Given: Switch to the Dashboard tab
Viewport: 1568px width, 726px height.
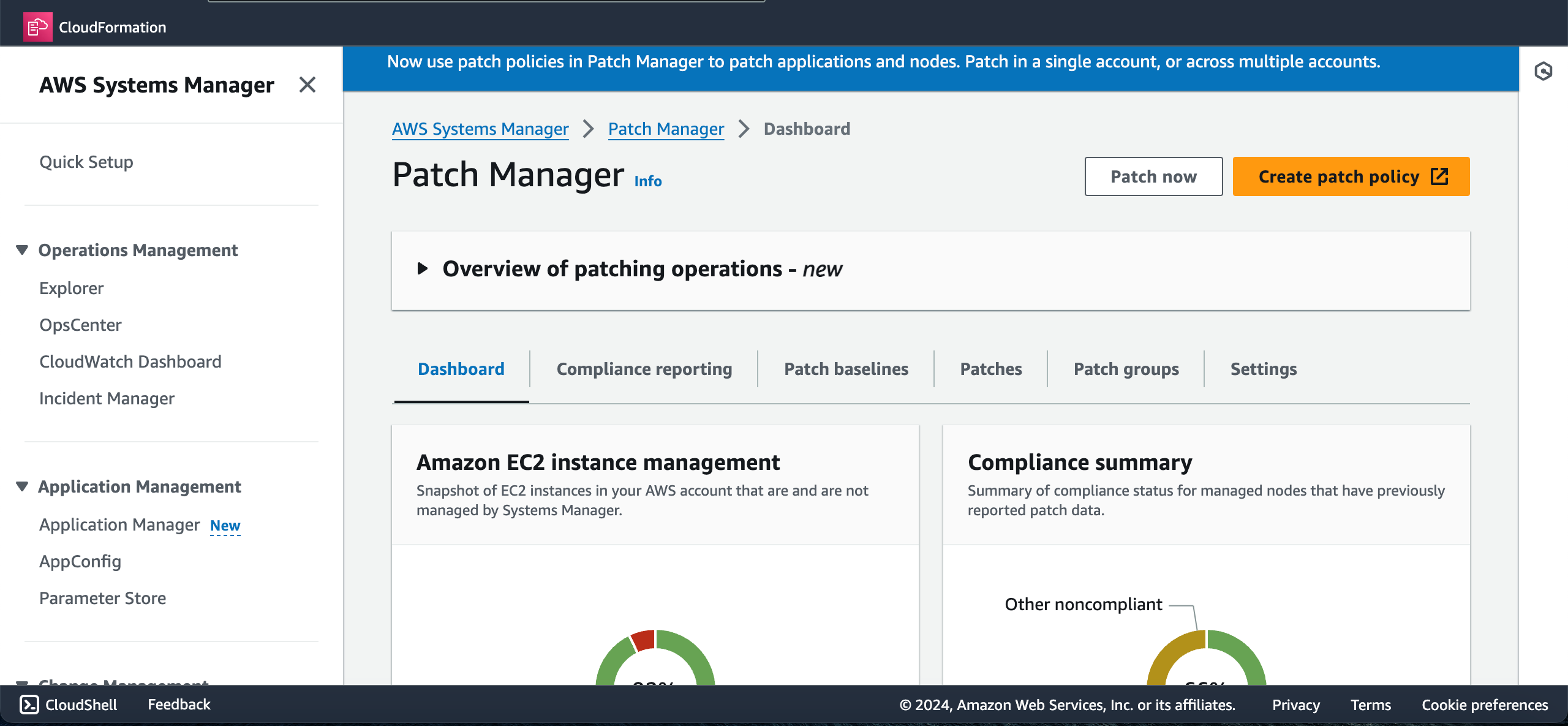Looking at the screenshot, I should 461,369.
